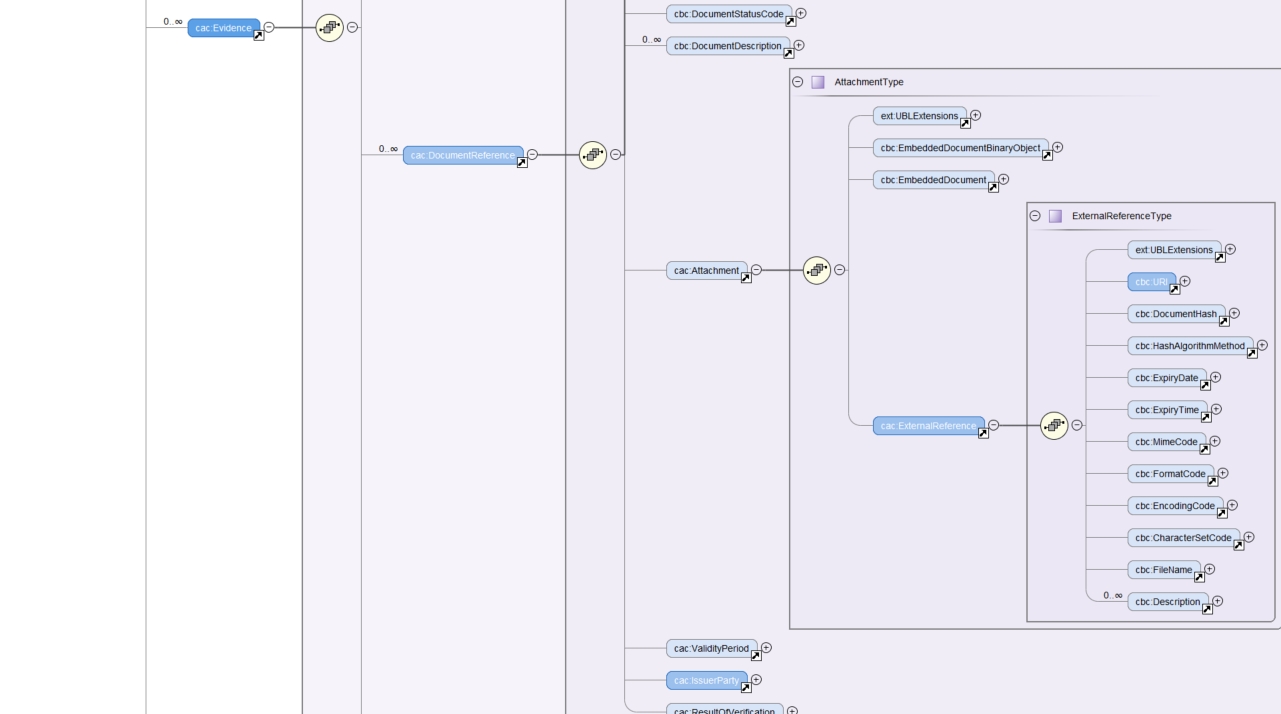
Task: Click the sequence compositor icon next to cac:Evidence
Action: click(x=327, y=28)
